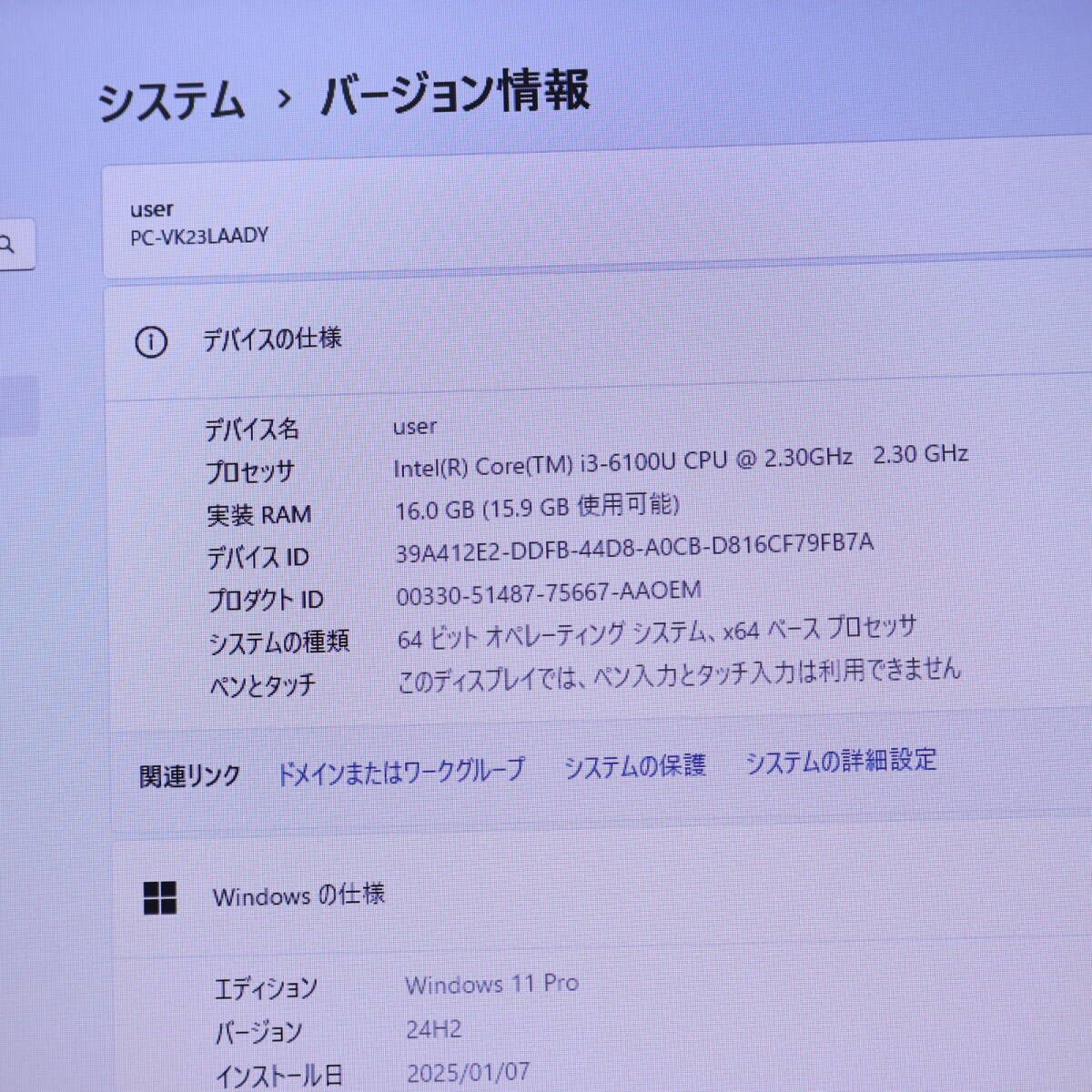Select the Windows 11 Pro edition value
The height and width of the screenshot is (1092, 1092).
(x=492, y=985)
